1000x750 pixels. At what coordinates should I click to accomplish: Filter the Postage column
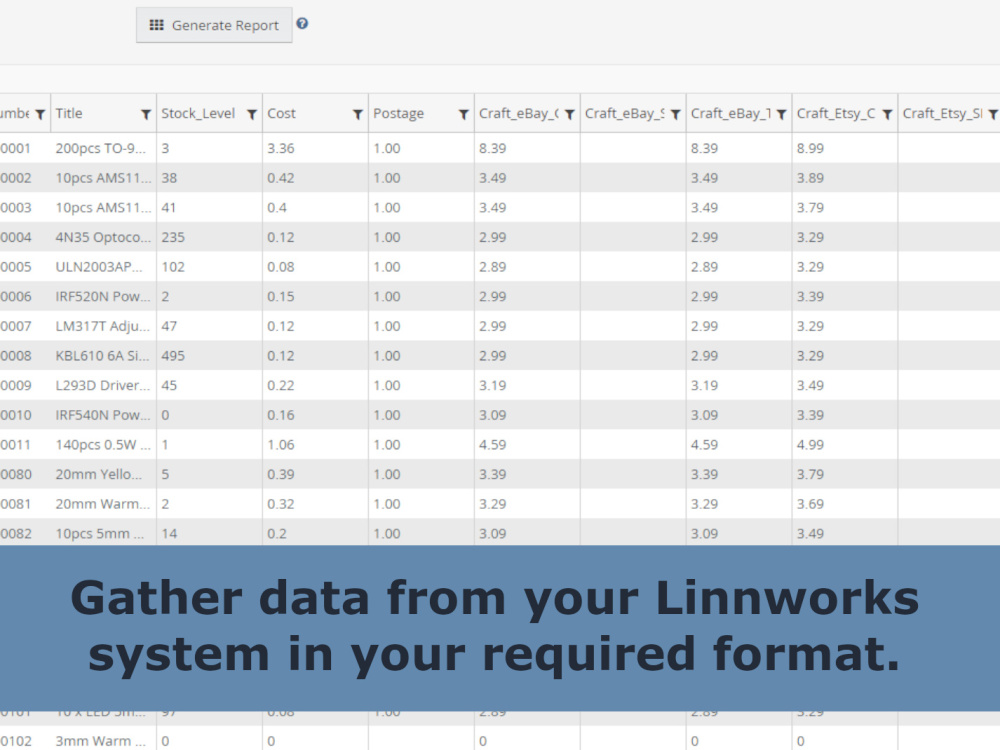click(x=464, y=114)
